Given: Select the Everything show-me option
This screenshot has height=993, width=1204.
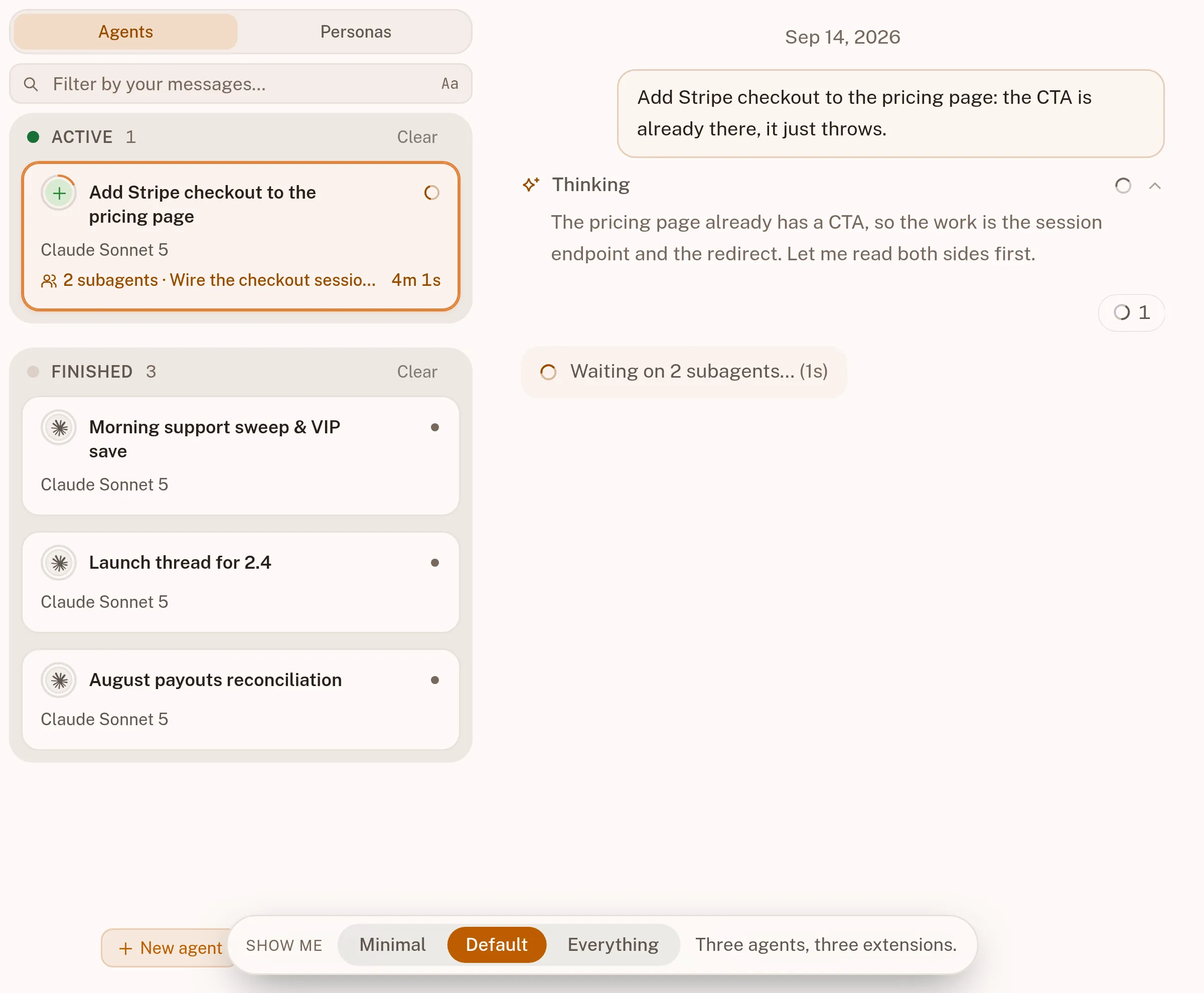Looking at the screenshot, I should [x=613, y=945].
